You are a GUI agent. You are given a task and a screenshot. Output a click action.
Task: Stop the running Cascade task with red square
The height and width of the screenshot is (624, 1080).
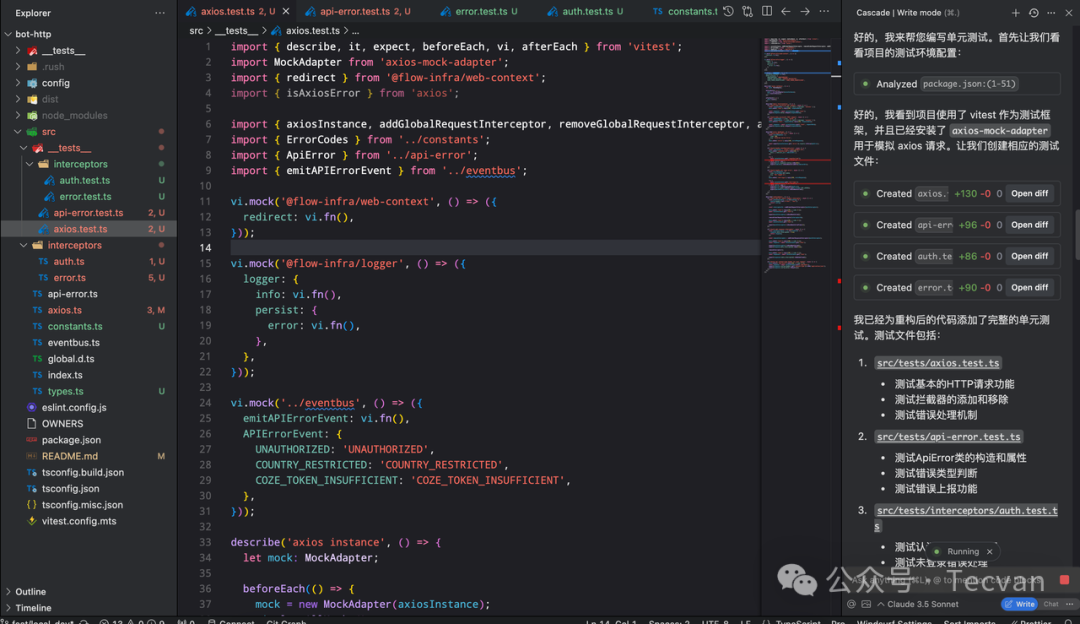(x=1064, y=580)
